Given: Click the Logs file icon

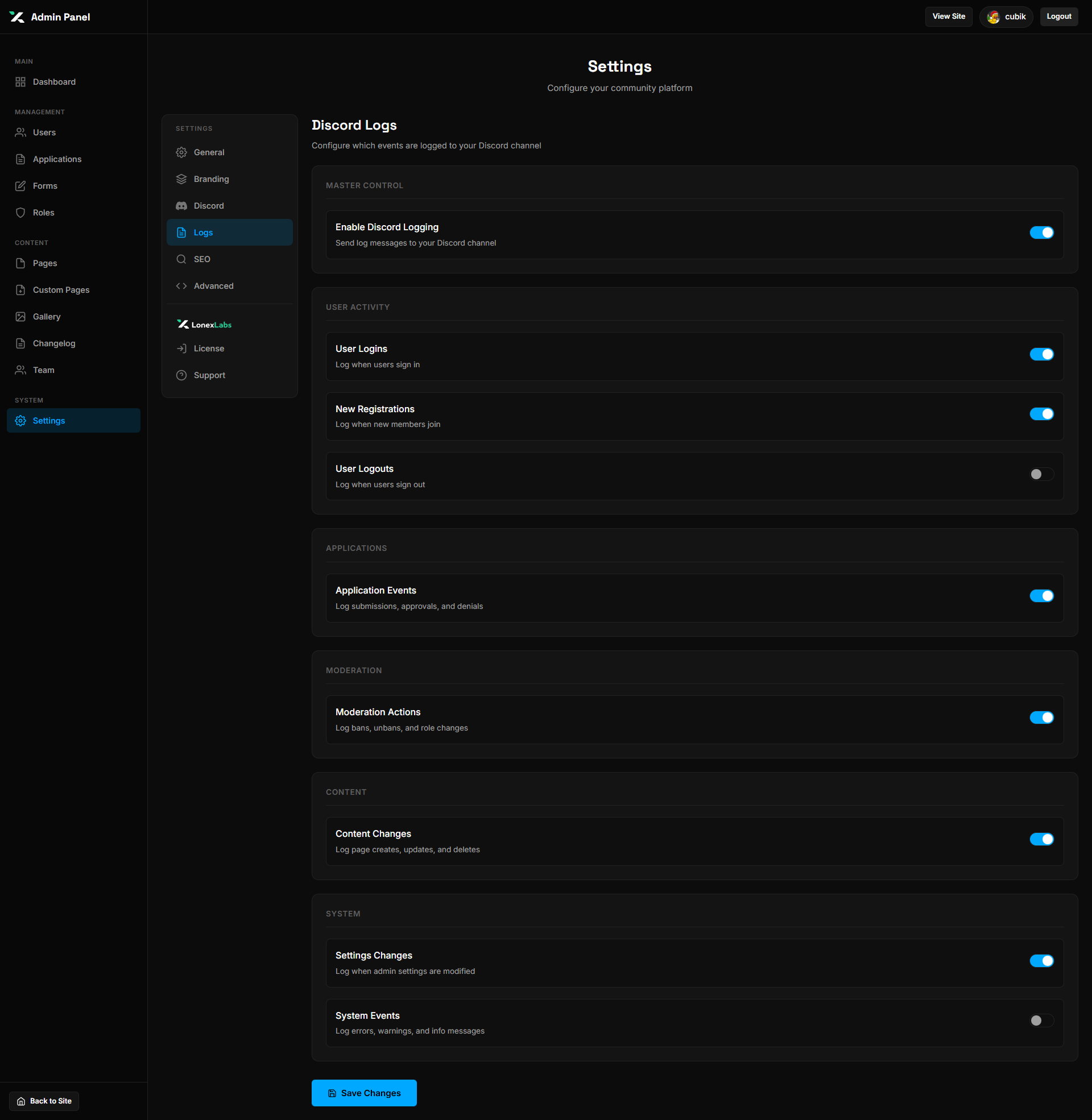Looking at the screenshot, I should (181, 233).
